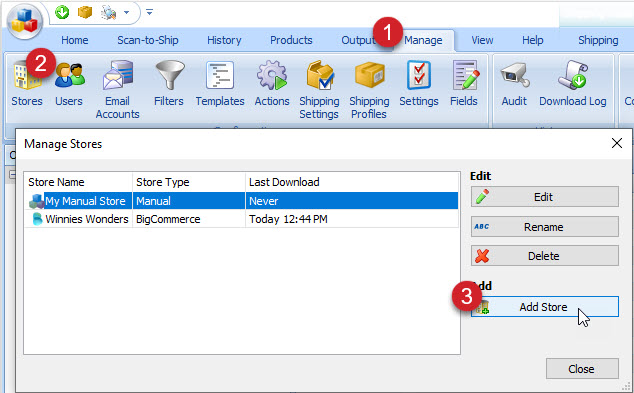Viewport: 634px width, 393px height.
Task: Switch to the View tab
Action: (x=482, y=40)
